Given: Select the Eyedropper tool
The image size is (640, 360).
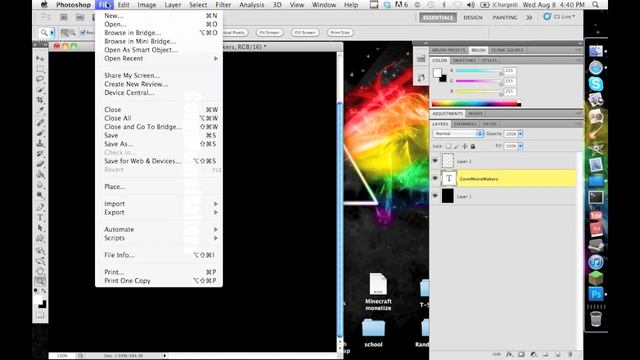Looking at the screenshot, I should [x=40, y=110].
